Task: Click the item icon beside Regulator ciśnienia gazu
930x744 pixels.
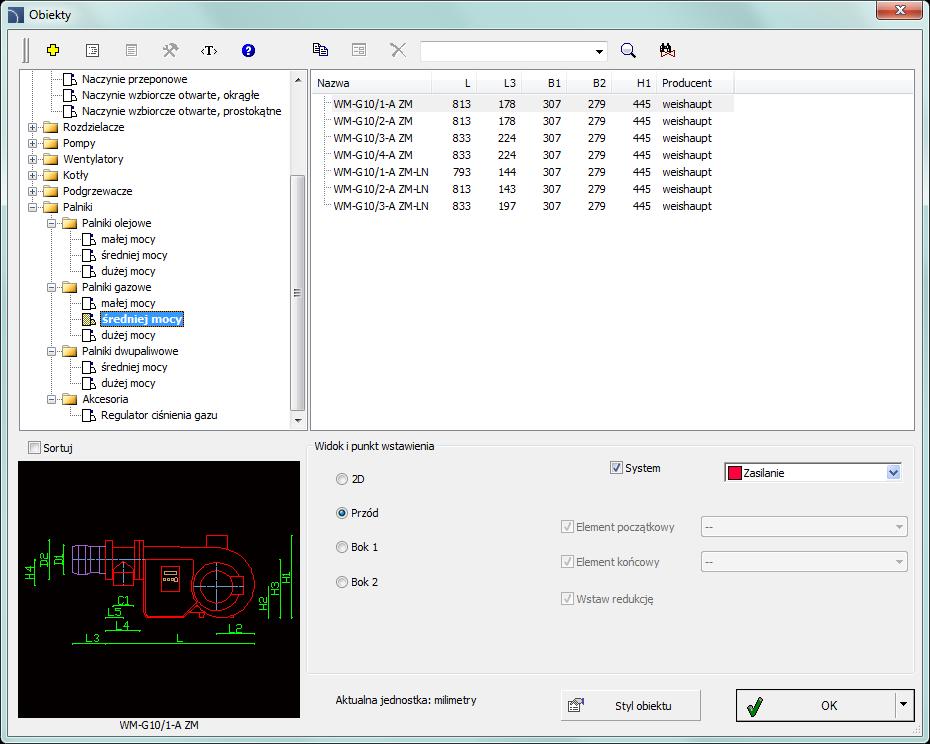Action: 89,415
